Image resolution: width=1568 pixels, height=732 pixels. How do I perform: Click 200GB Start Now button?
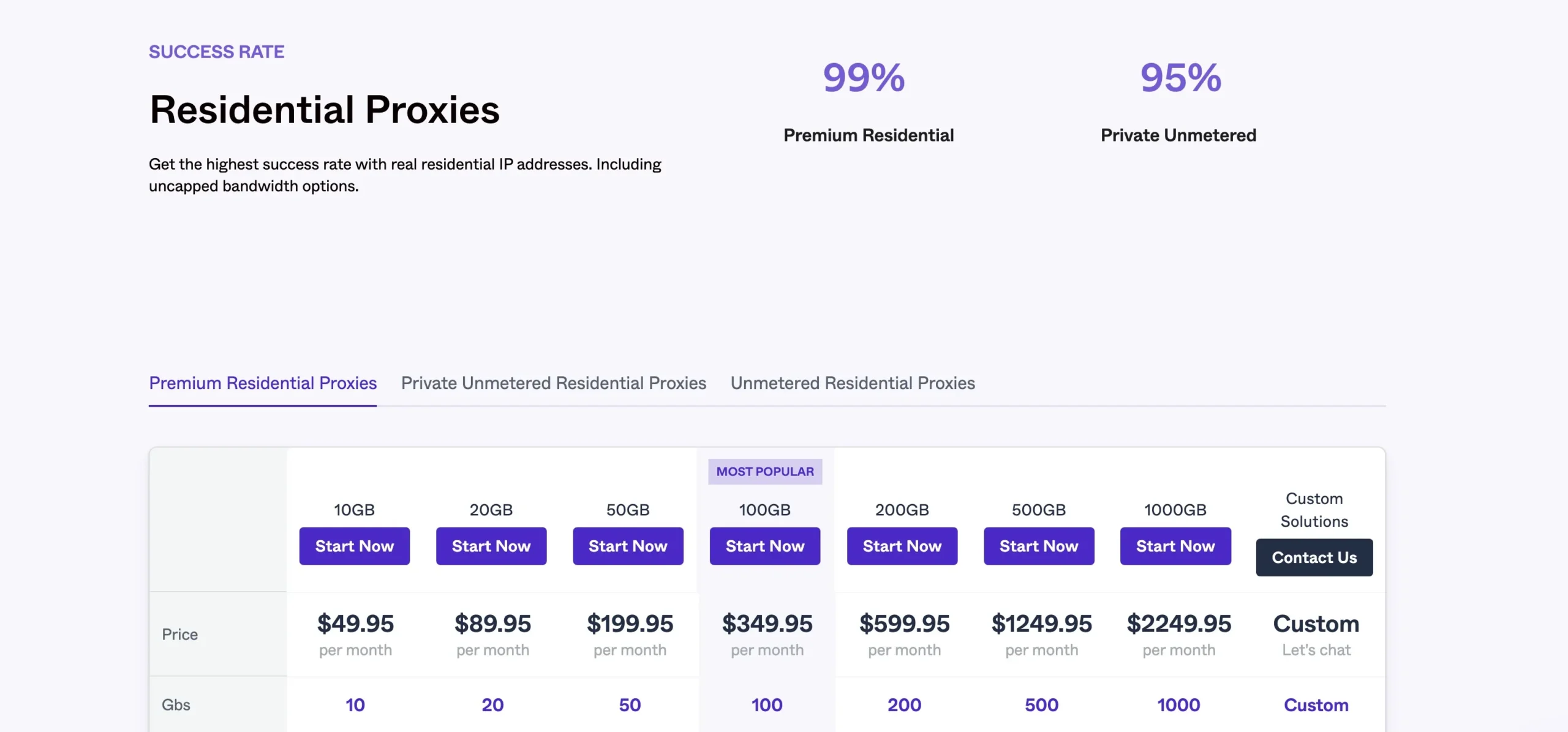click(x=902, y=545)
